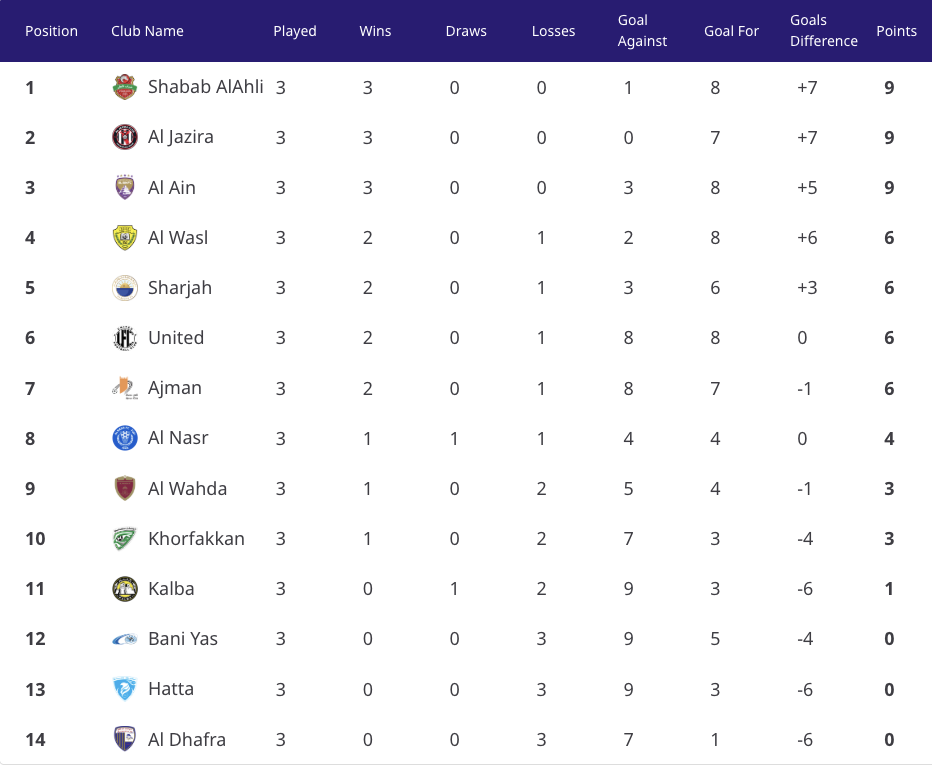Sort table by Points column header

[896, 31]
